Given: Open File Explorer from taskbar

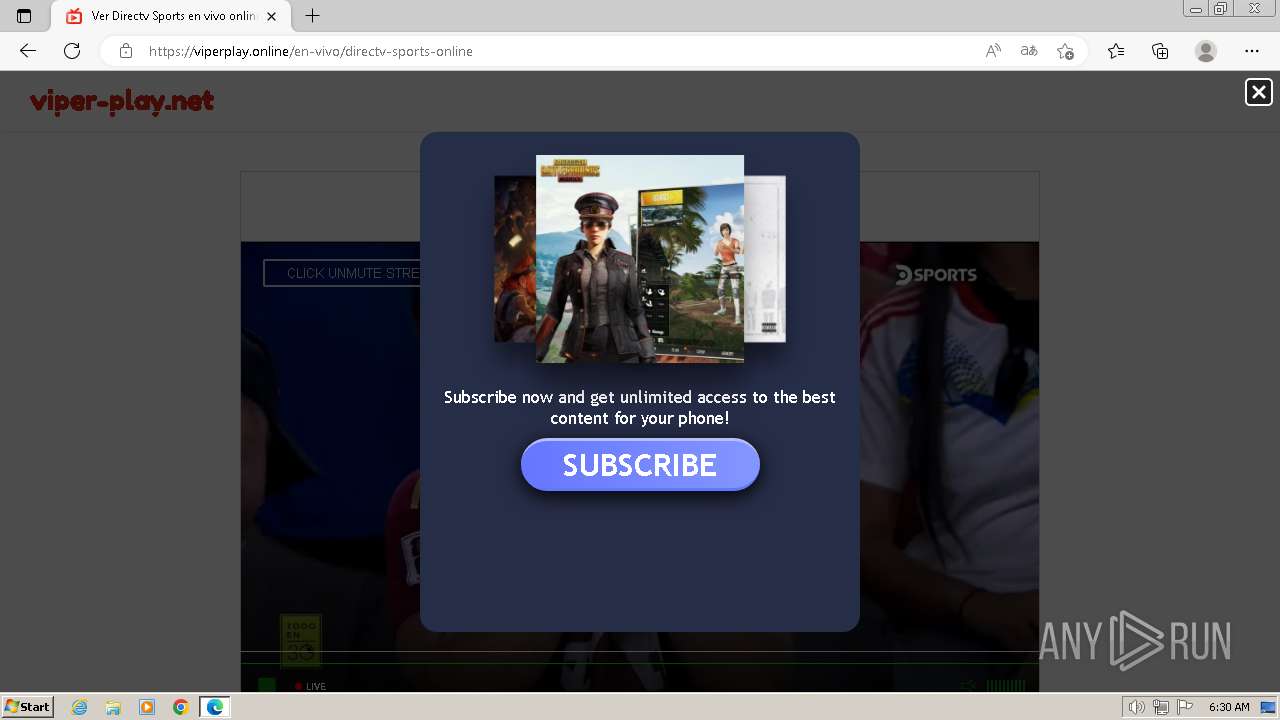Looking at the screenshot, I should click(x=113, y=707).
